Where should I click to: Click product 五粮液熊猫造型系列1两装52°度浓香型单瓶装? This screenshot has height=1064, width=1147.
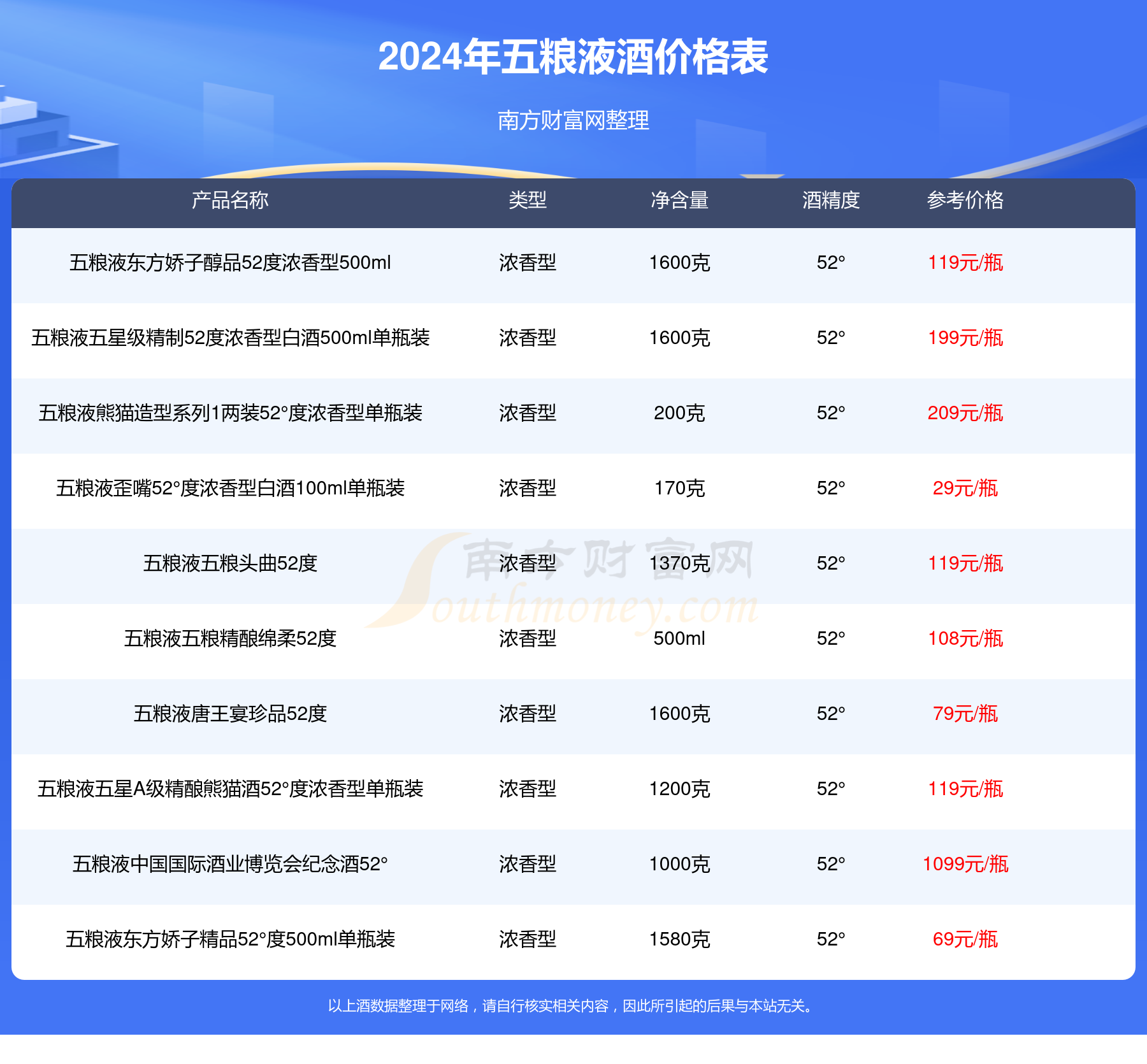(x=230, y=413)
